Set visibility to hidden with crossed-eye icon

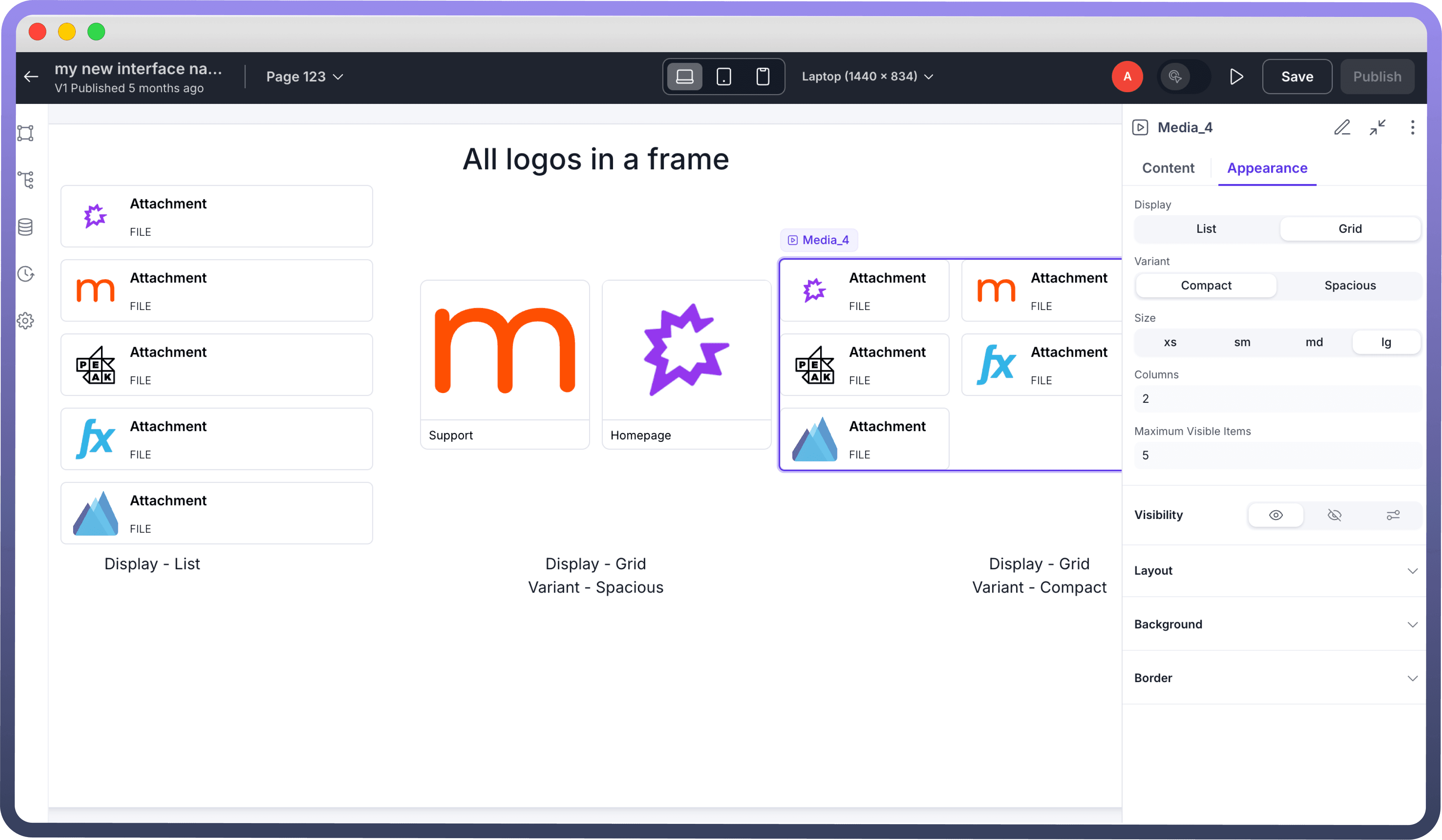coord(1334,515)
